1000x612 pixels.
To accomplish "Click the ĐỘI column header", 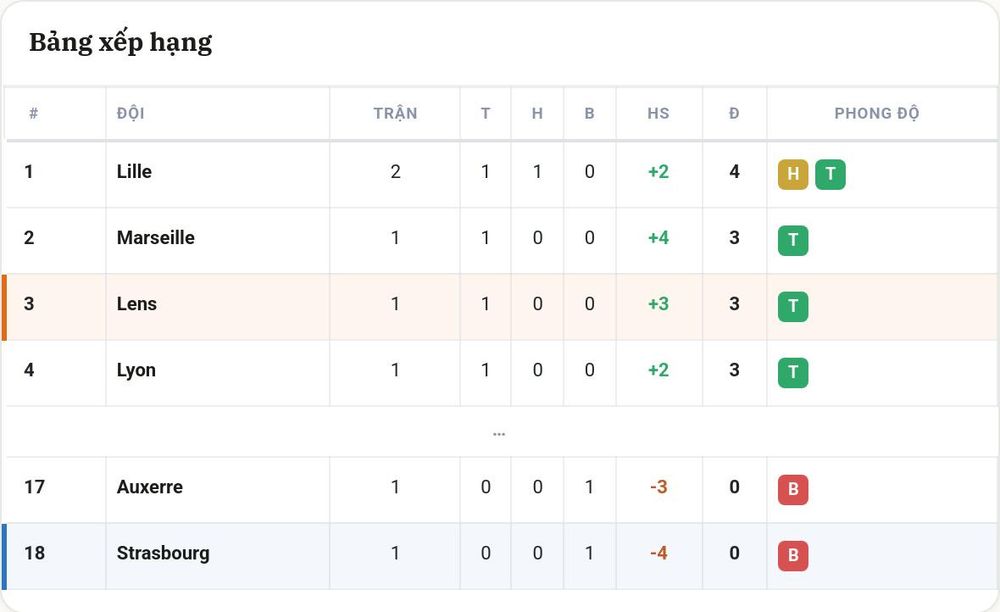I will pyautogui.click(x=131, y=113).
